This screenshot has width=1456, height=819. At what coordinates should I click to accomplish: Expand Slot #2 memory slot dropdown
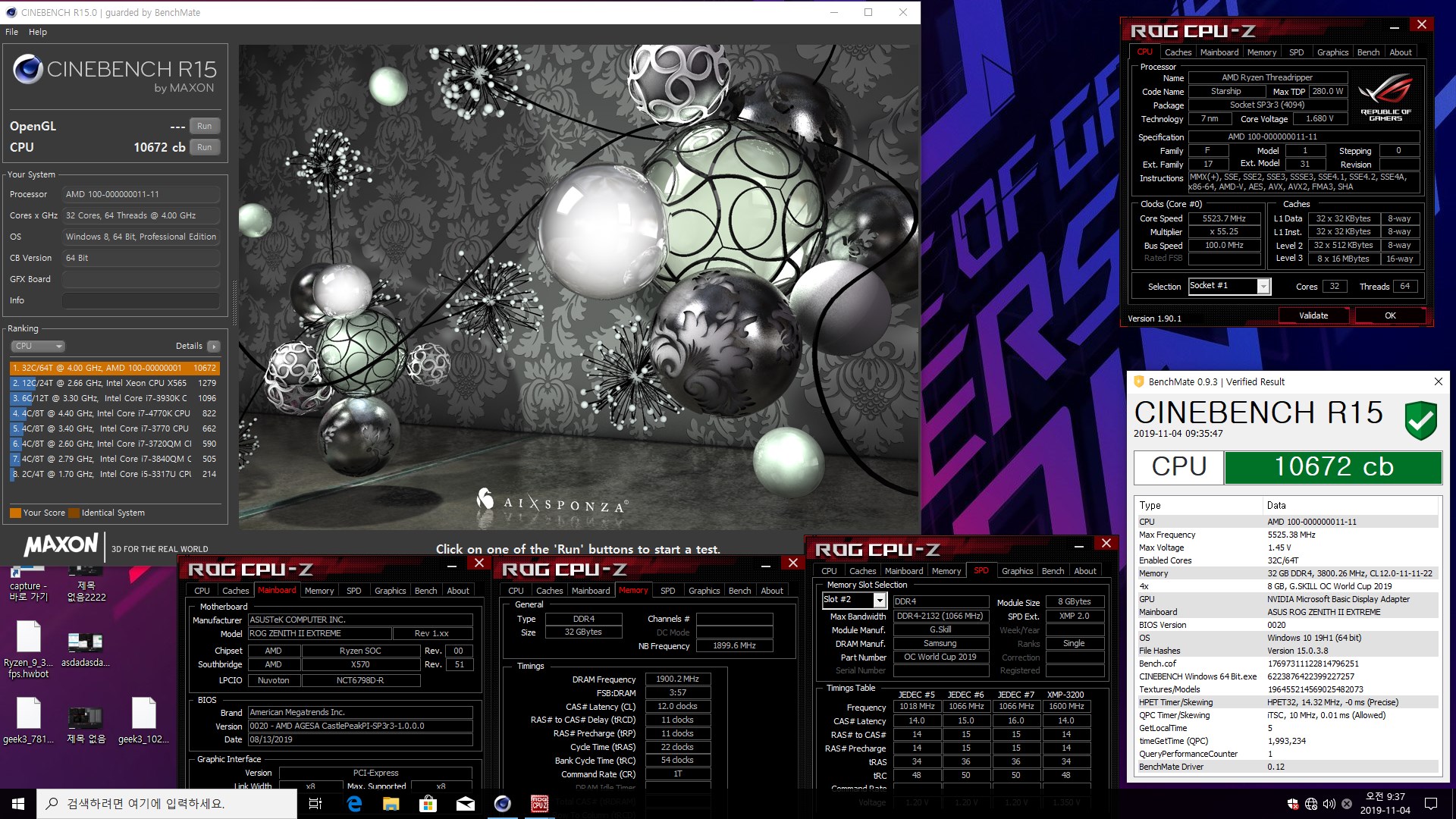point(879,601)
